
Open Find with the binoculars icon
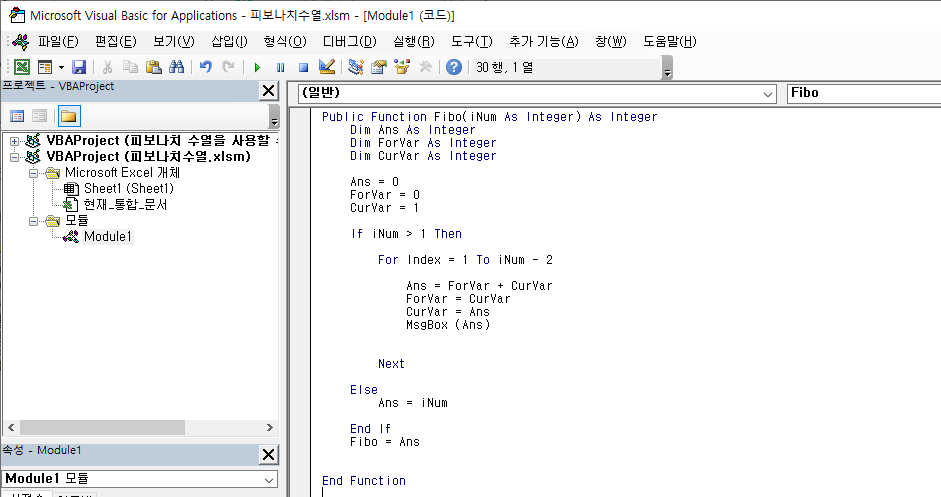[176, 67]
